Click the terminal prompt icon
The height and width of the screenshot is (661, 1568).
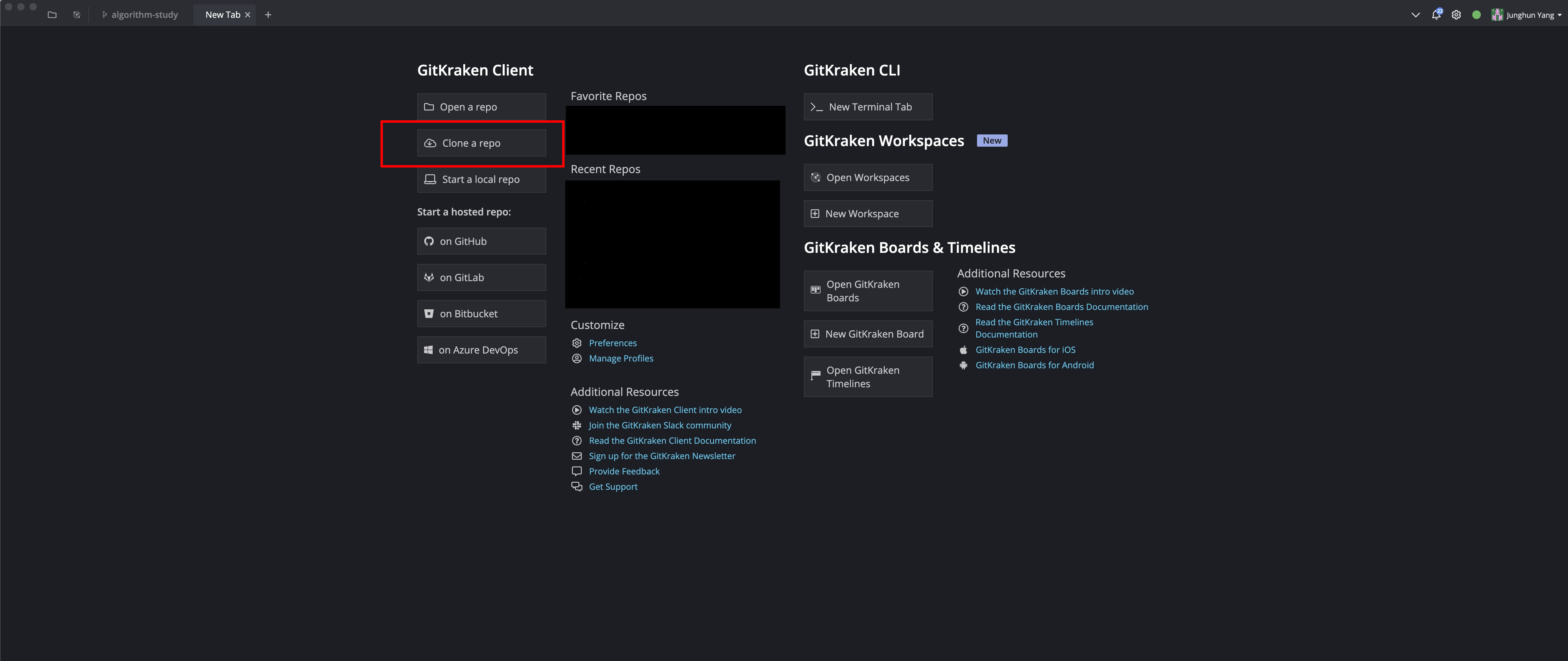[816, 107]
